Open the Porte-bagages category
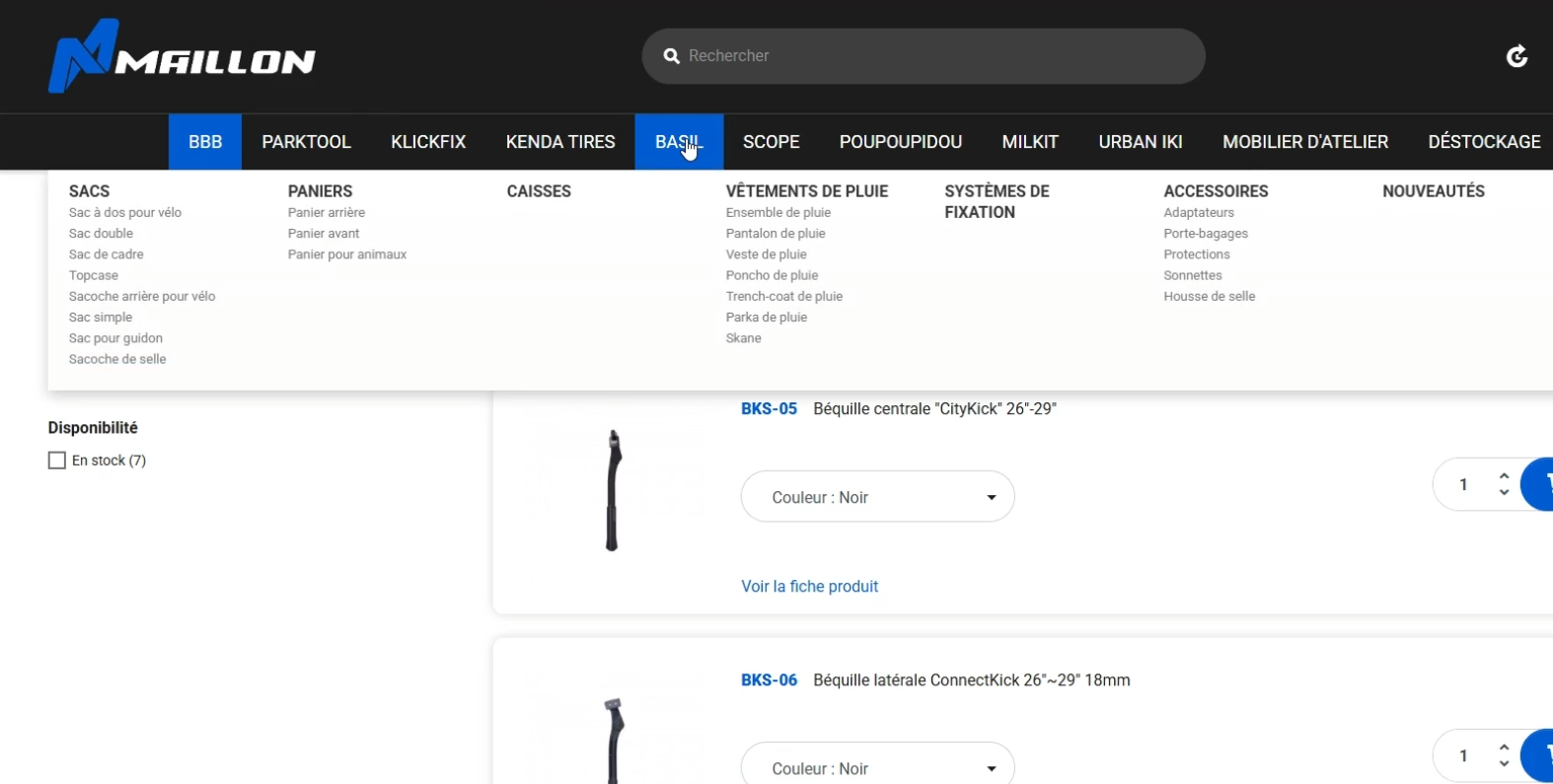The image size is (1553, 784). click(1206, 234)
